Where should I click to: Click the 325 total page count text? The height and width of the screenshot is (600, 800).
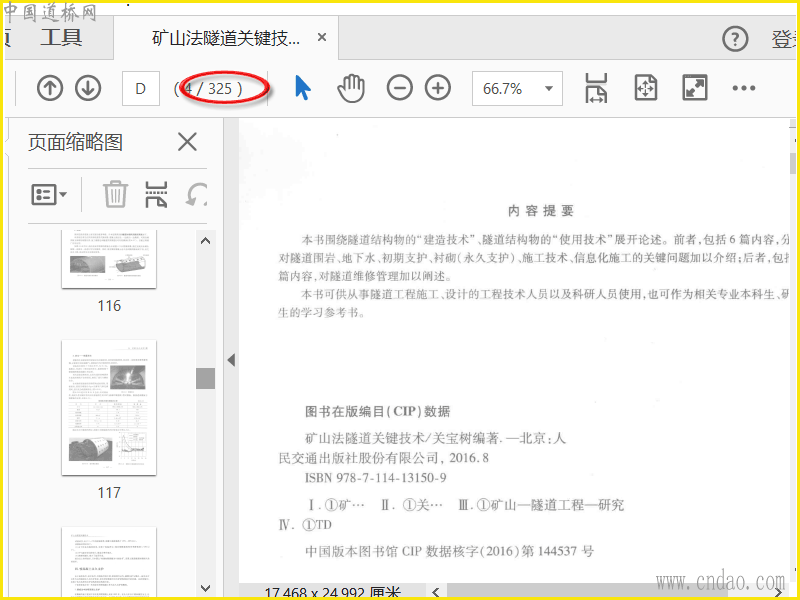pos(220,89)
